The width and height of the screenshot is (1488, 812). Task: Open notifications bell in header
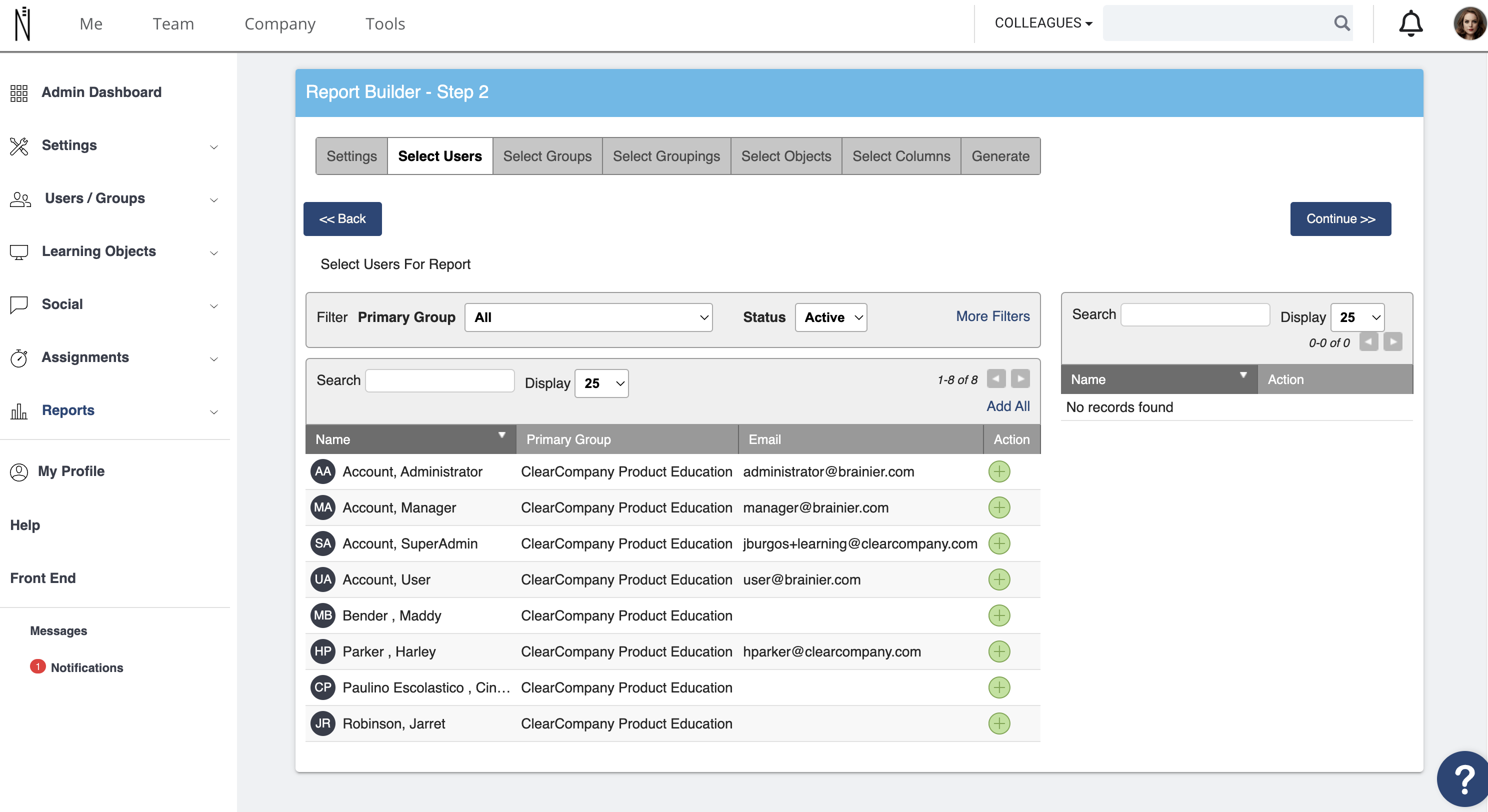point(1410,23)
